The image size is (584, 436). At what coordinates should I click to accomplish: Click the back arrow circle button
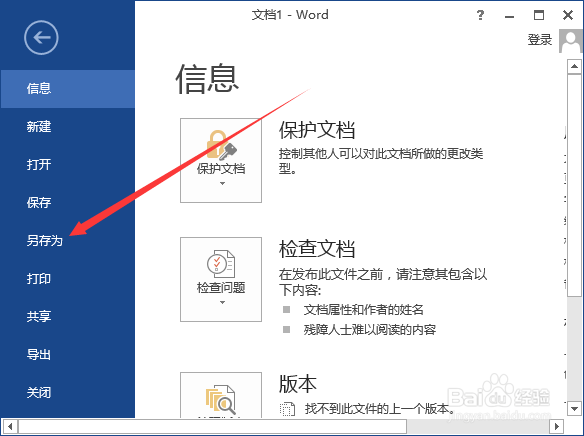41,38
